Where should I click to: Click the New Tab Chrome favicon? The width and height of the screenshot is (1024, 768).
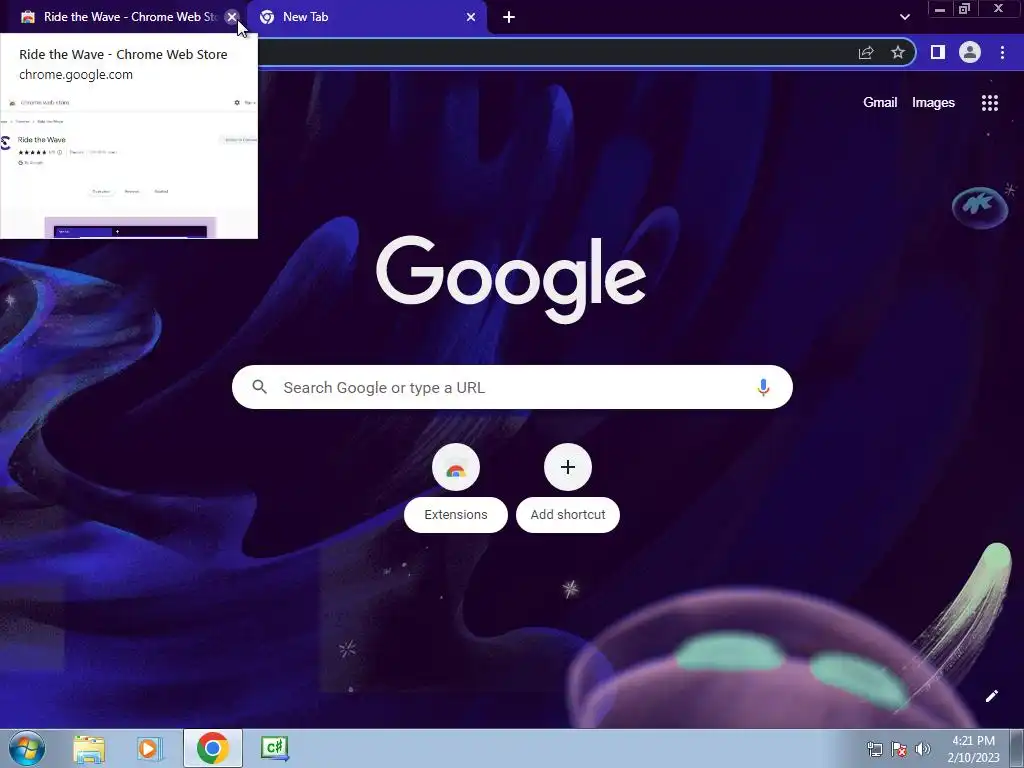point(266,17)
